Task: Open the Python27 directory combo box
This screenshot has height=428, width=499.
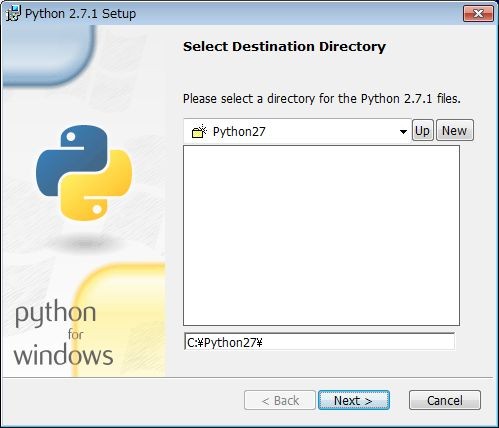Action: pos(297,131)
